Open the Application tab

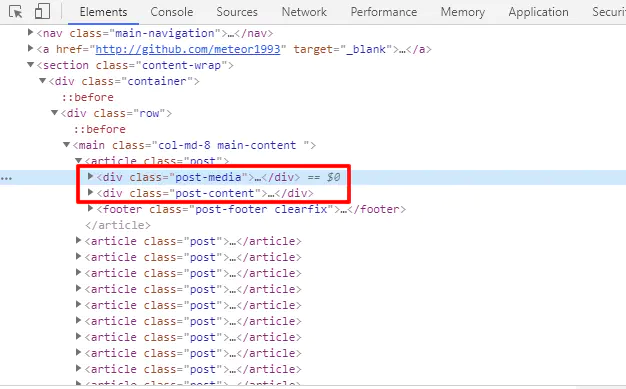[x=538, y=12]
